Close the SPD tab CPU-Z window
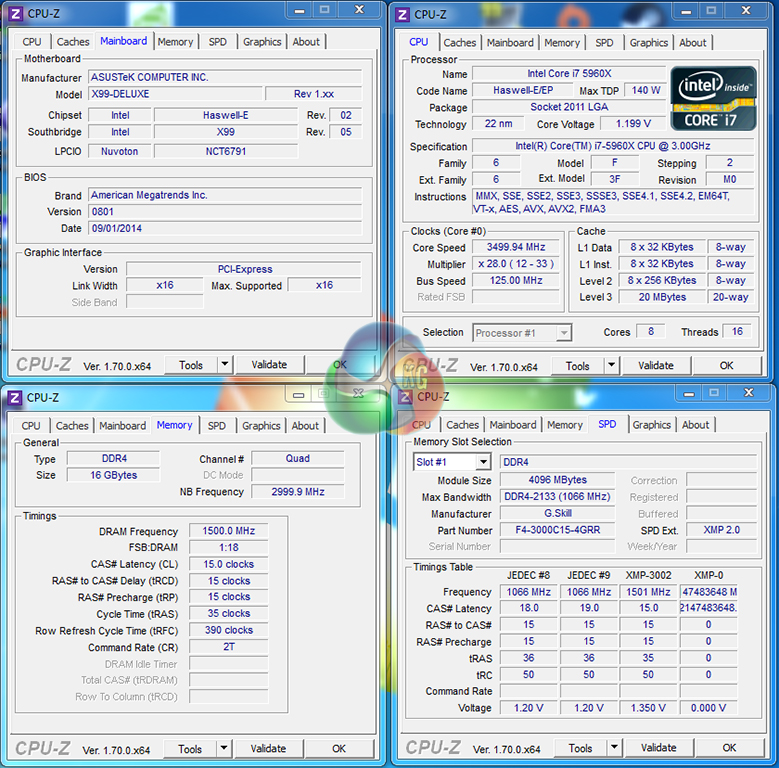 coord(749,393)
